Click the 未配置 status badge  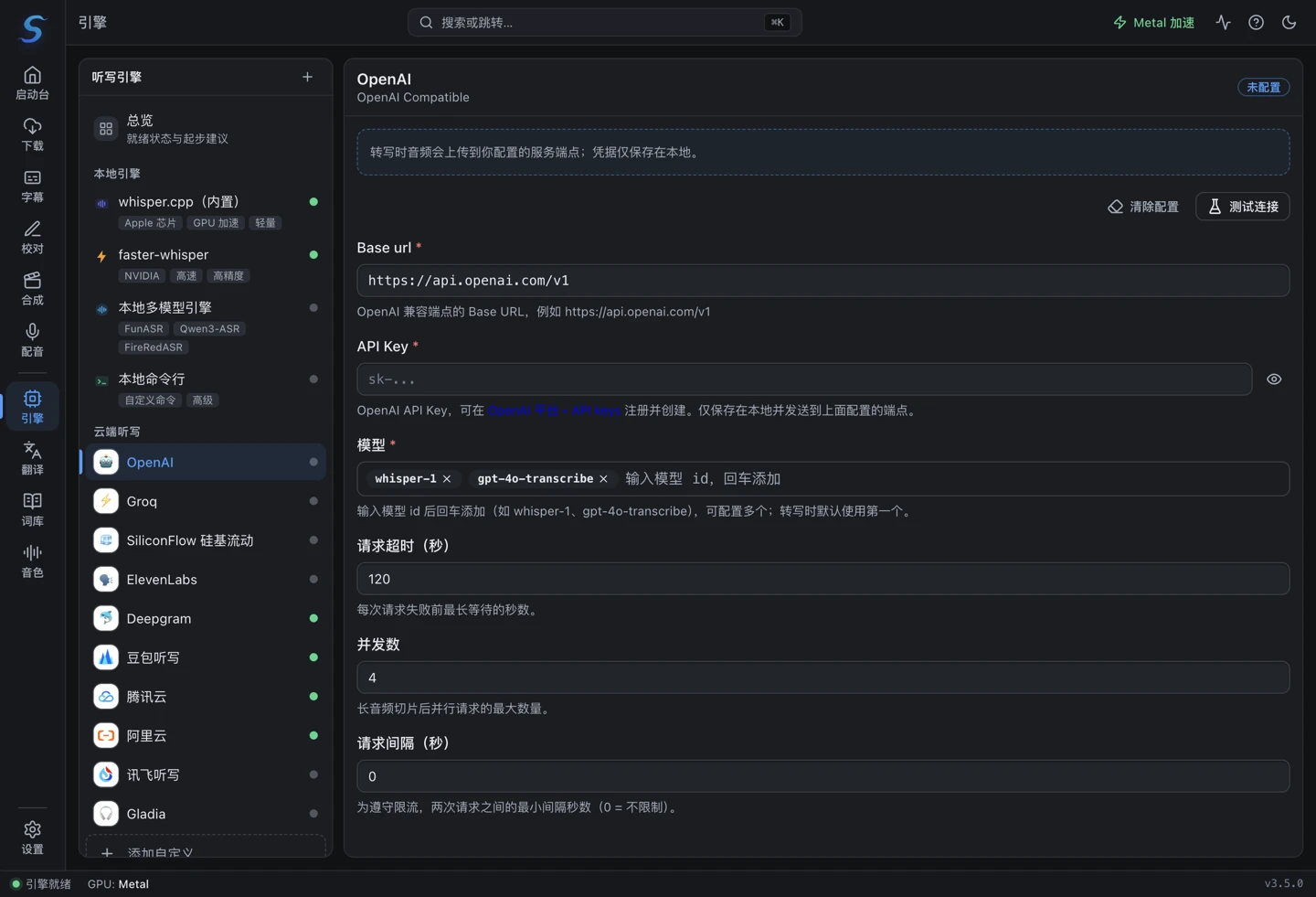(1264, 87)
